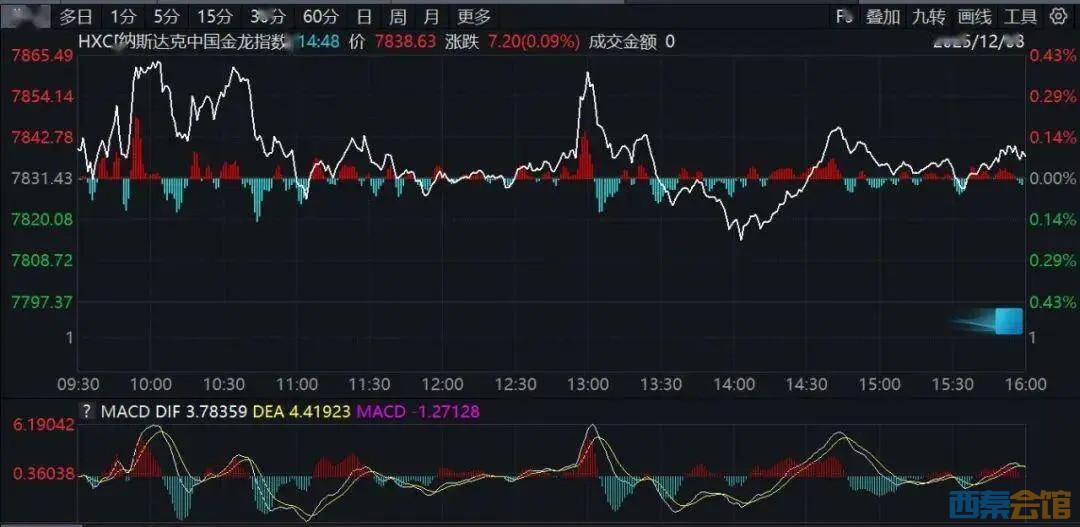Switch to 周 weekly chart
This screenshot has height=527, width=1080.
point(397,16)
